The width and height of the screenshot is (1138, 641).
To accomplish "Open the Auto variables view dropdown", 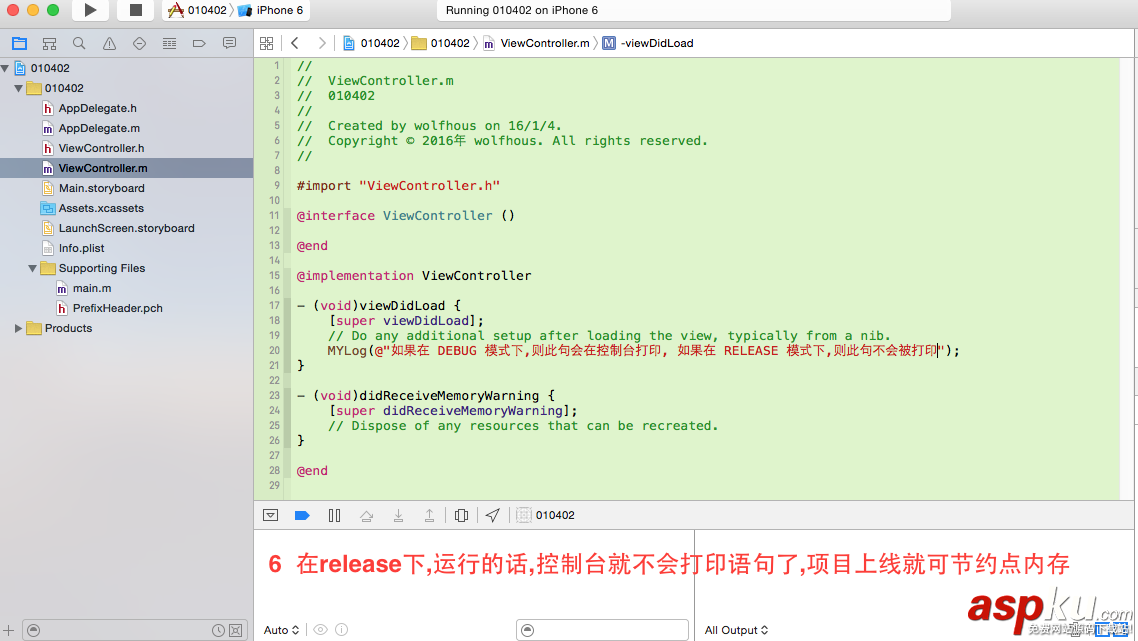I will coord(279,630).
